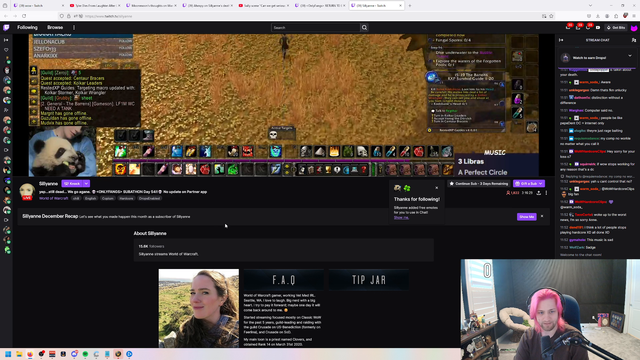Click the browser back arrow
The image size is (640, 360).
[6, 16]
